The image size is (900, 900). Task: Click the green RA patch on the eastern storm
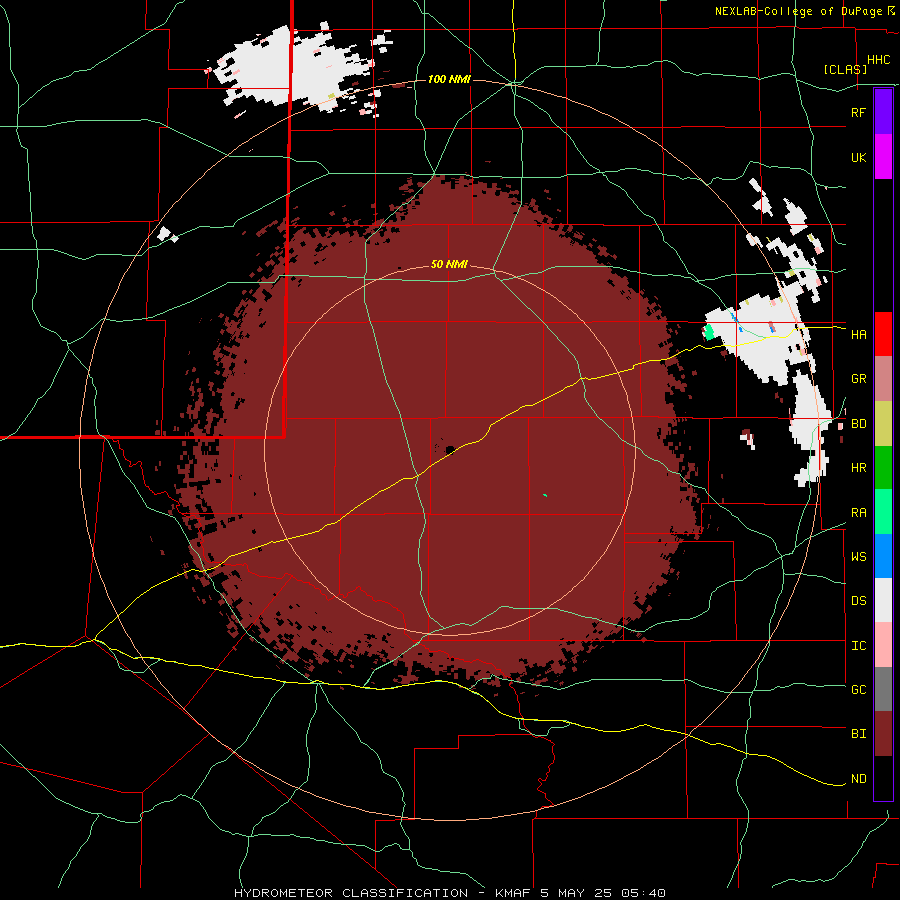coord(709,332)
